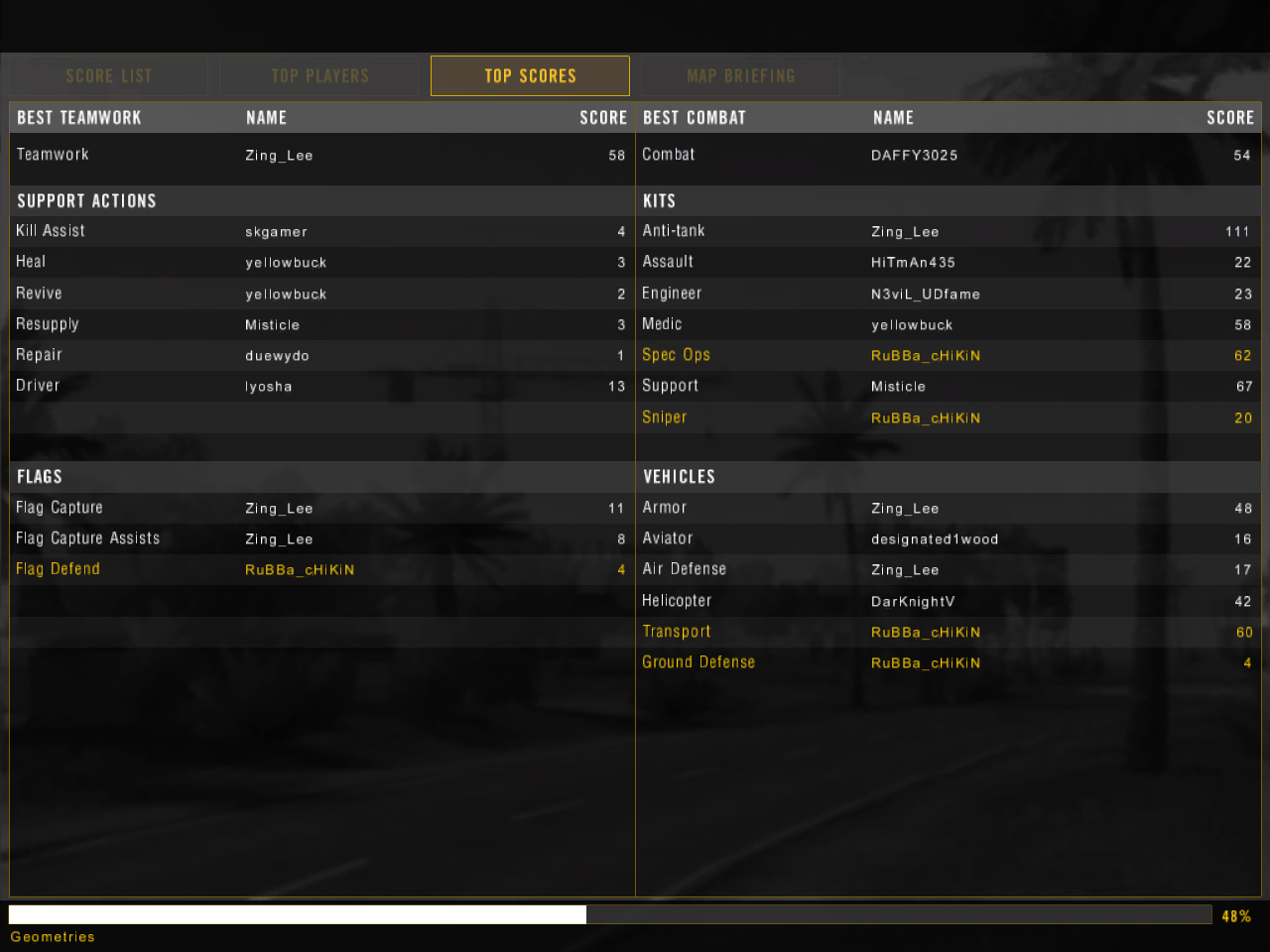Select designated1wood in the Aviator row
This screenshot has height=952, width=1270.
934,539
